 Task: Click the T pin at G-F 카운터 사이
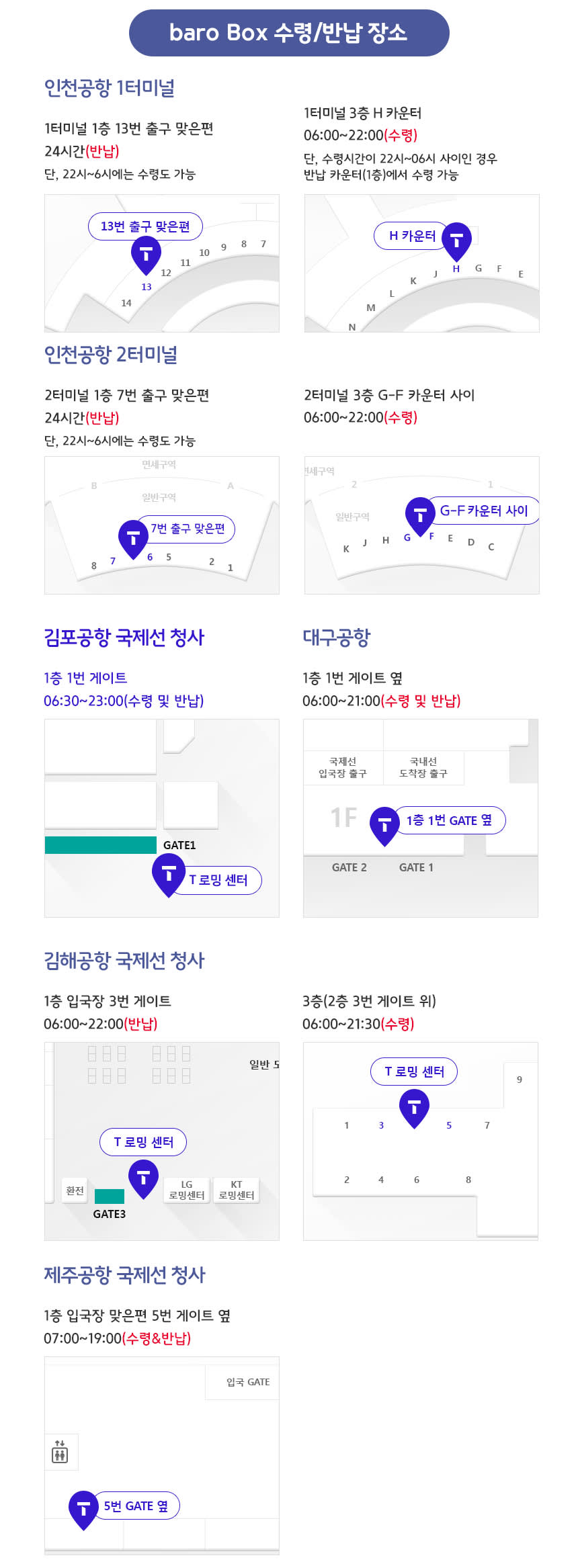[420, 515]
